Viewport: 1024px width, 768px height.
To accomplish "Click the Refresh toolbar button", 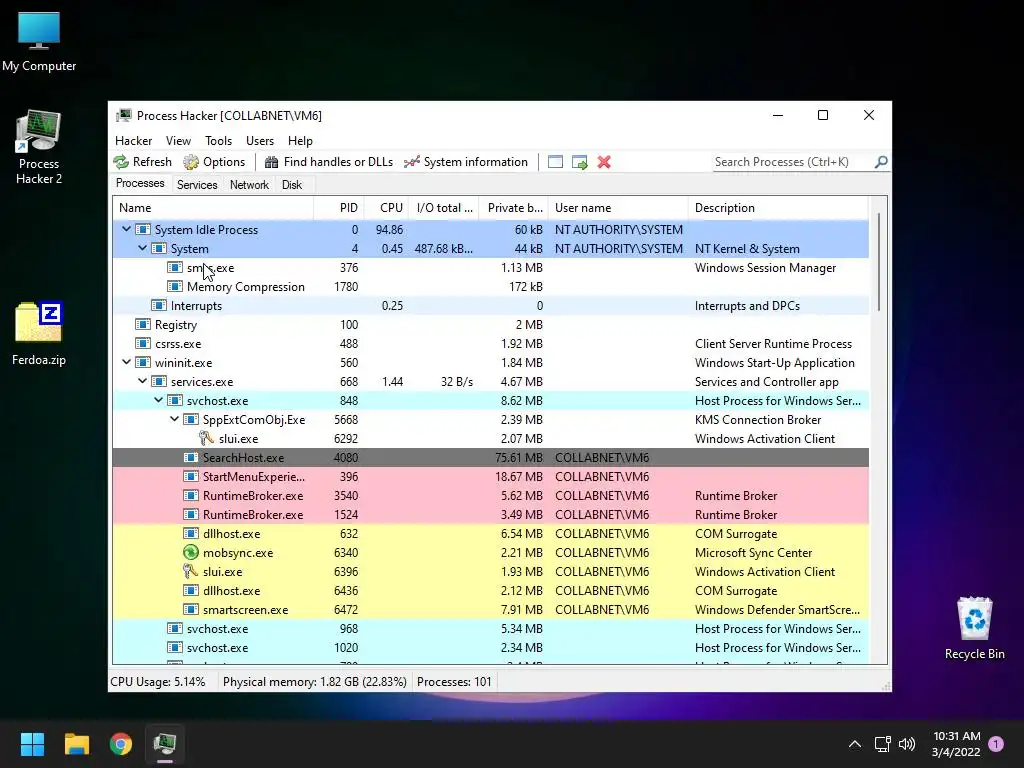I will [x=142, y=162].
